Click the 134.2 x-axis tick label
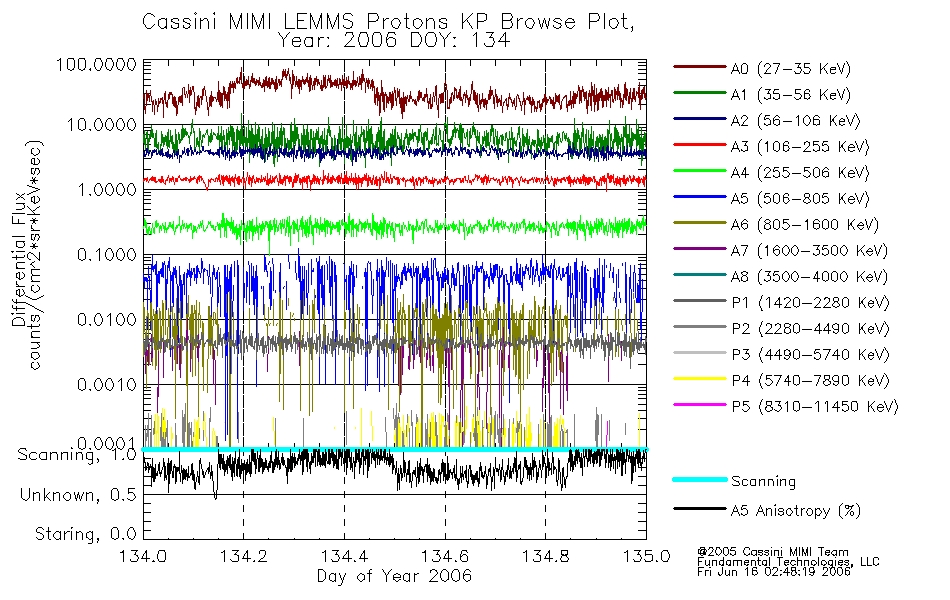Screen dimensions: 950x600 [244, 556]
